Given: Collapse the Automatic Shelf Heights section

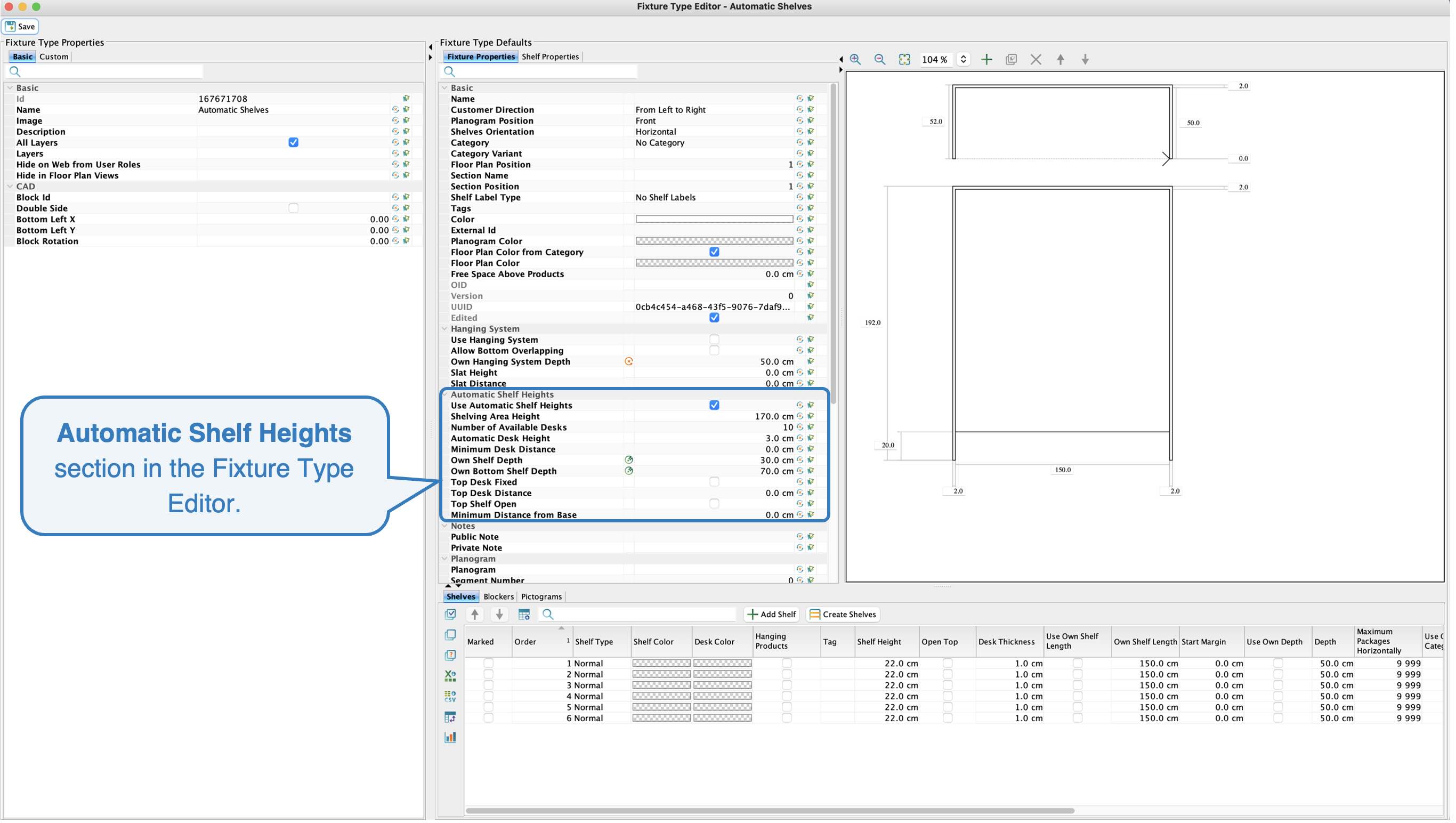Looking at the screenshot, I should [446, 396].
